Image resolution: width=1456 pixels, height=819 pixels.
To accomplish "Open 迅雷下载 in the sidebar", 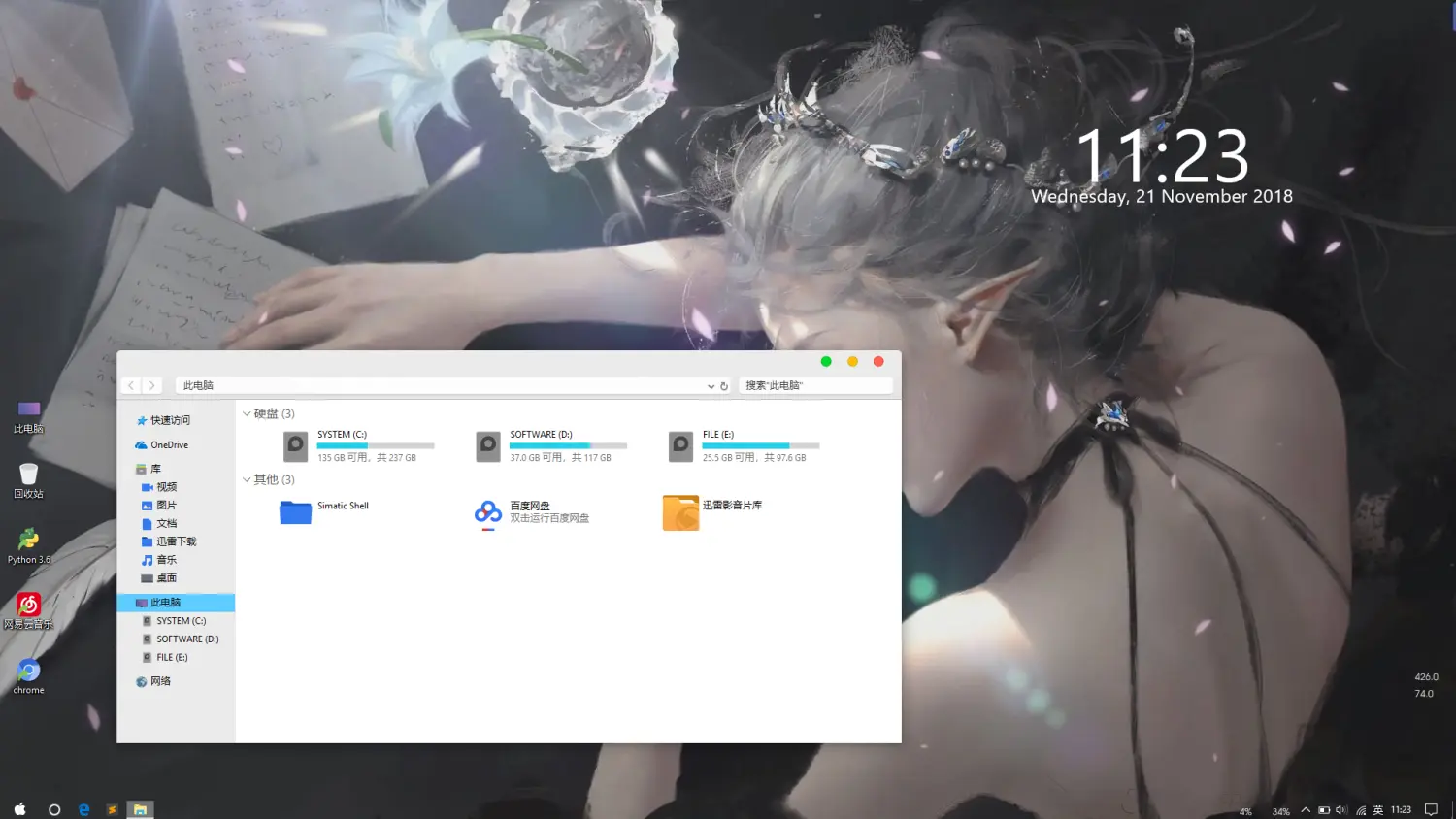I will (169, 541).
